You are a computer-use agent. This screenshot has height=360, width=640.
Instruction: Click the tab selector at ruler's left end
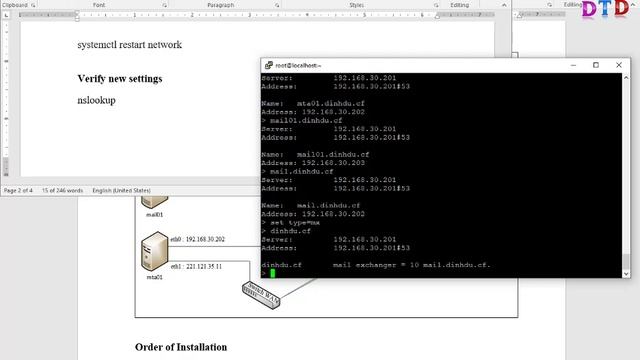click(6, 15)
